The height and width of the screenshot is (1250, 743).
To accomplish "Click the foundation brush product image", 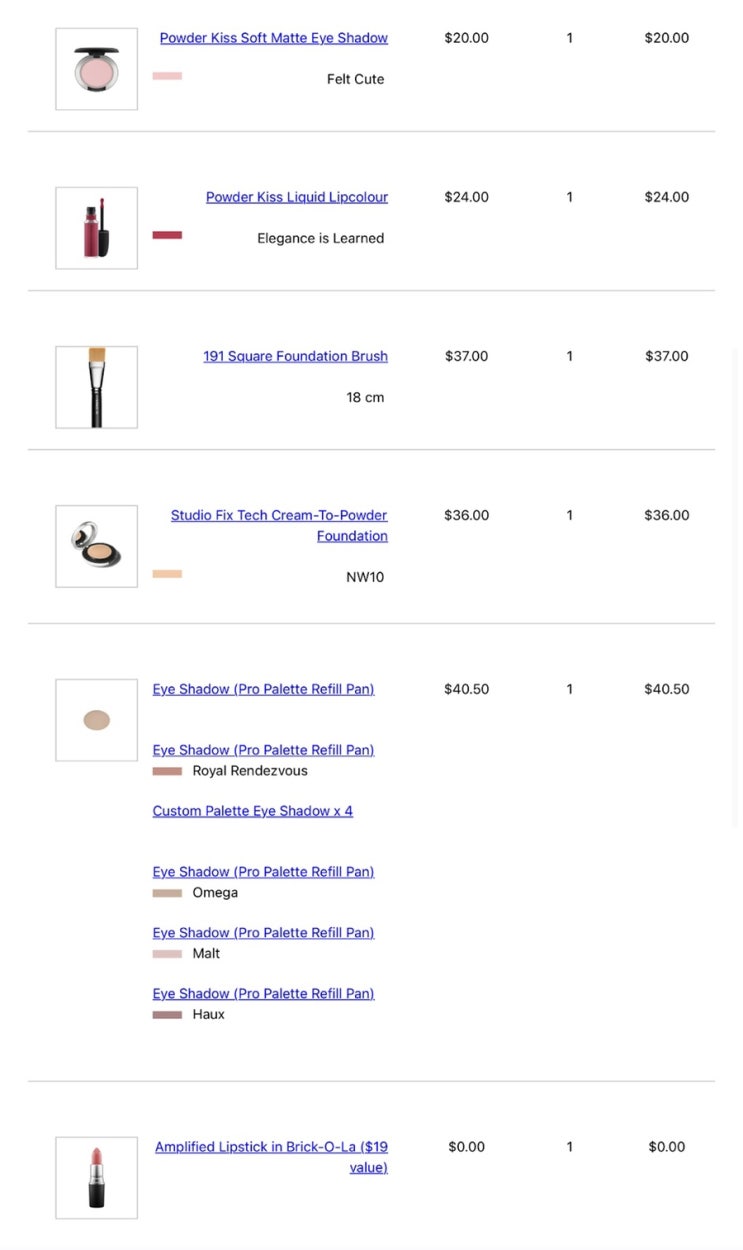I will click(96, 387).
